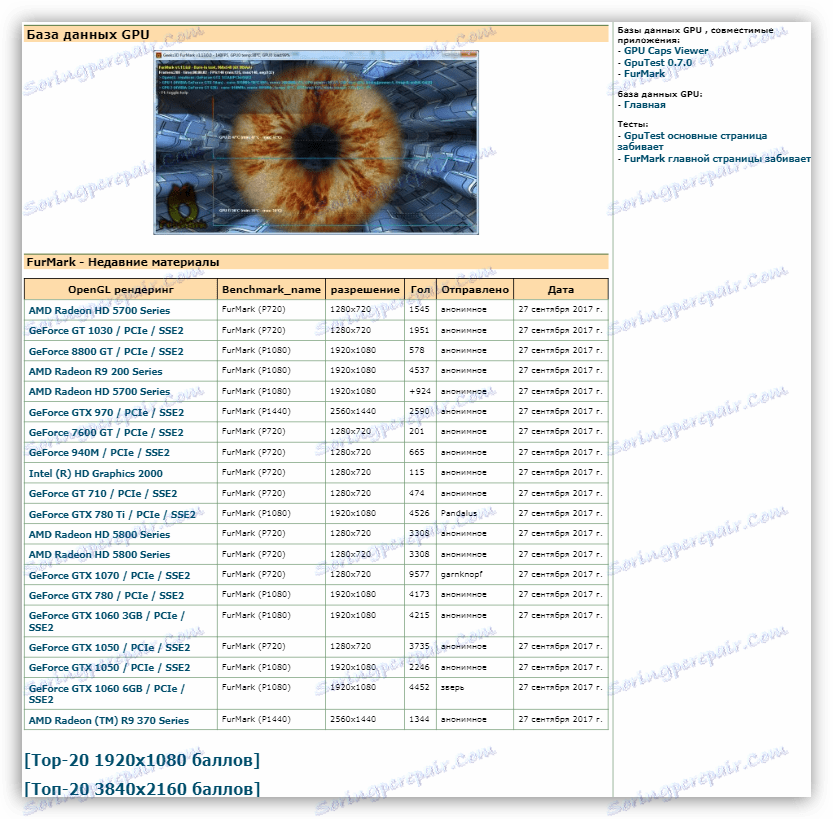Screen dimensions: 833x819
Task: Open AMD Radeon (TM) R9 370 Series entry
Action: [x=108, y=721]
